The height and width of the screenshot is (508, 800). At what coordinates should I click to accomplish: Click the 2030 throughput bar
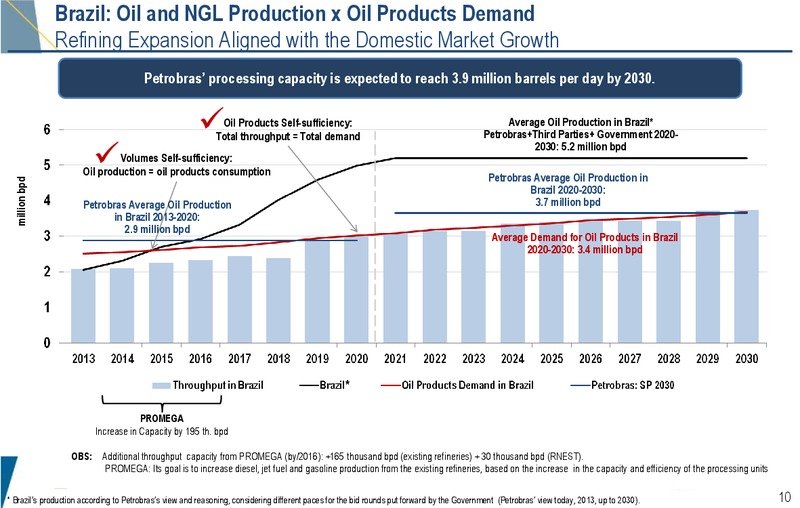(746, 276)
